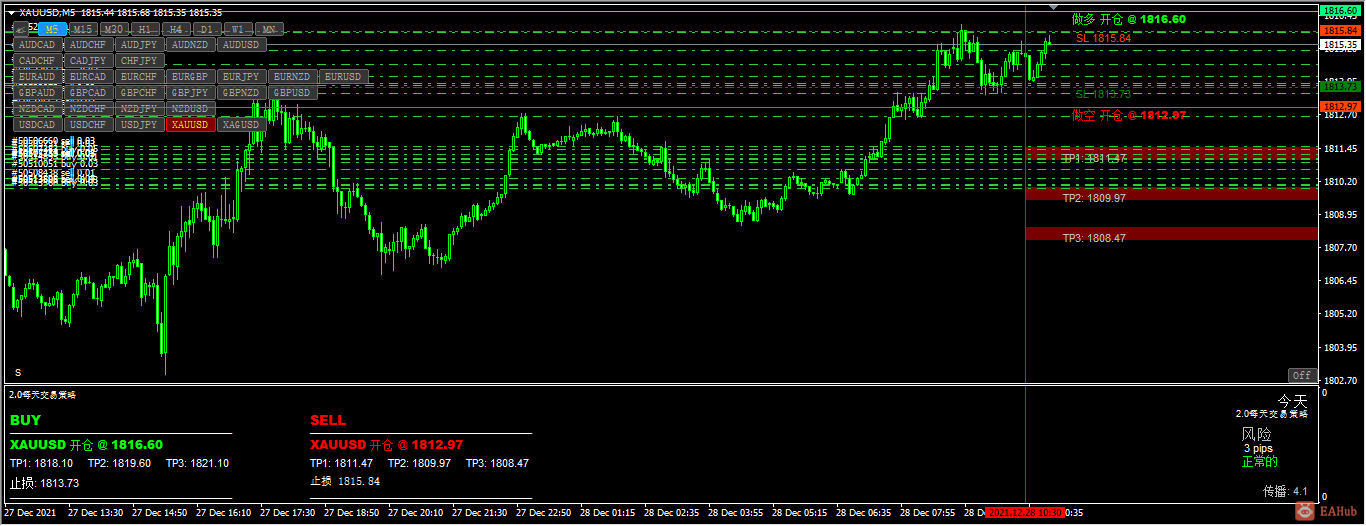This screenshot has width=1366, height=526.
Task: Select the EURGBP symbol button
Action: (x=191, y=77)
